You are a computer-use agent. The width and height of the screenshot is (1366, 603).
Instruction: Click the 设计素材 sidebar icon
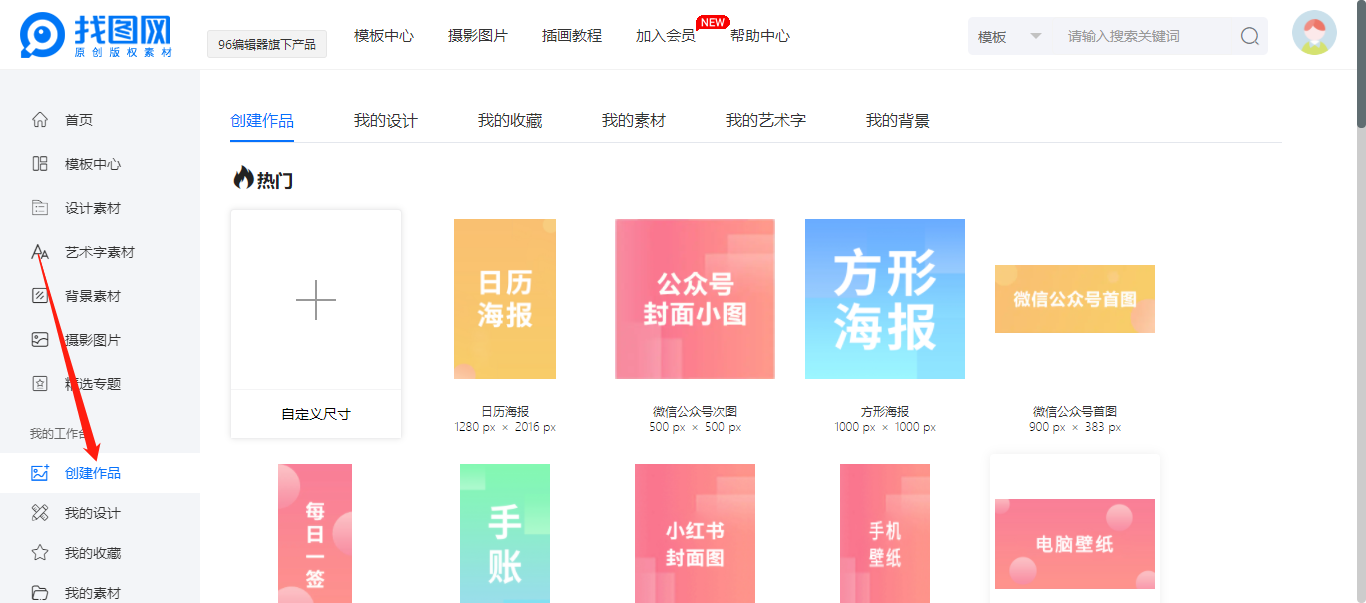(x=40, y=208)
